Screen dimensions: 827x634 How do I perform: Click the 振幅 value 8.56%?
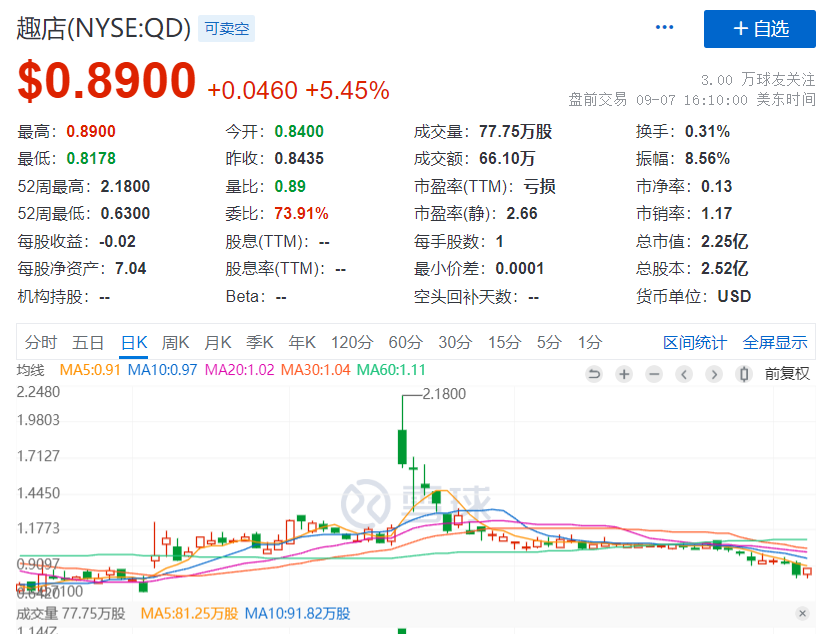tap(707, 158)
